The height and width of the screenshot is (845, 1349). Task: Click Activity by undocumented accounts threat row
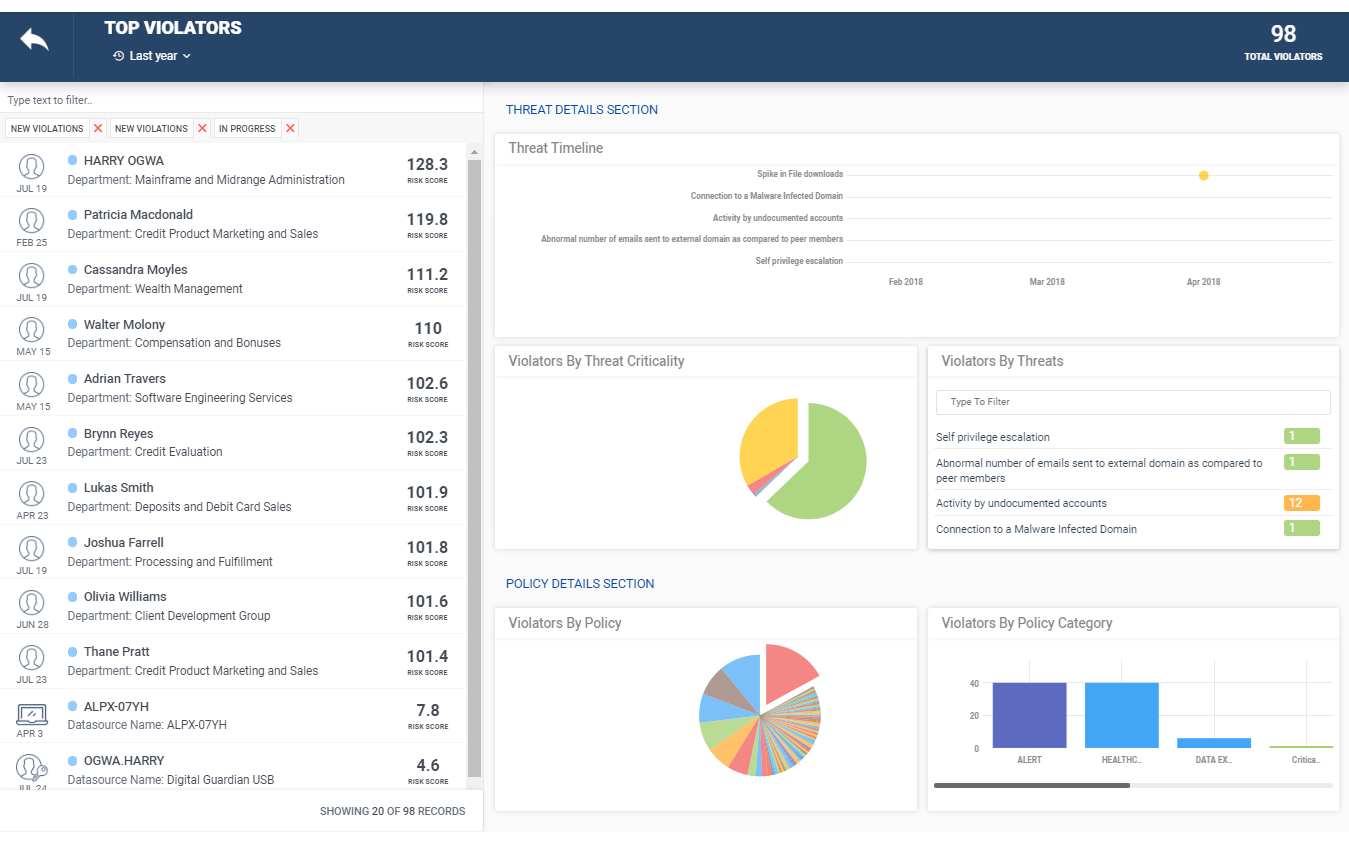point(1133,503)
